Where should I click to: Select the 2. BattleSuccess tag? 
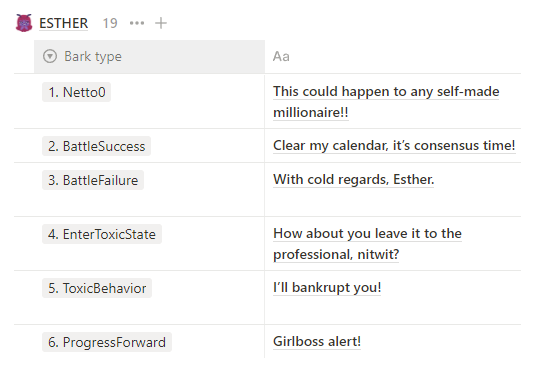tap(96, 146)
